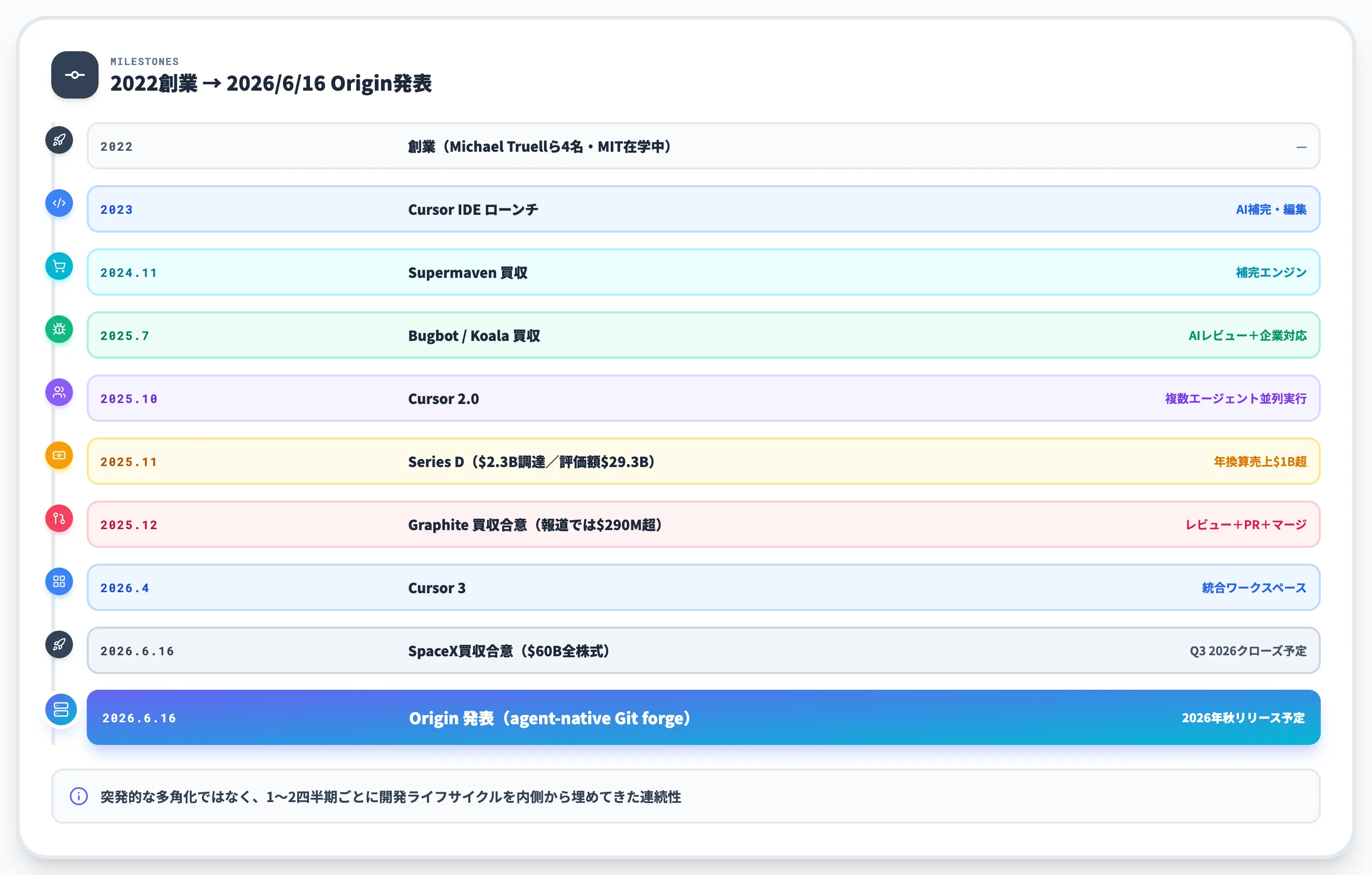Click the code brackets icon beside 2023

tap(59, 203)
